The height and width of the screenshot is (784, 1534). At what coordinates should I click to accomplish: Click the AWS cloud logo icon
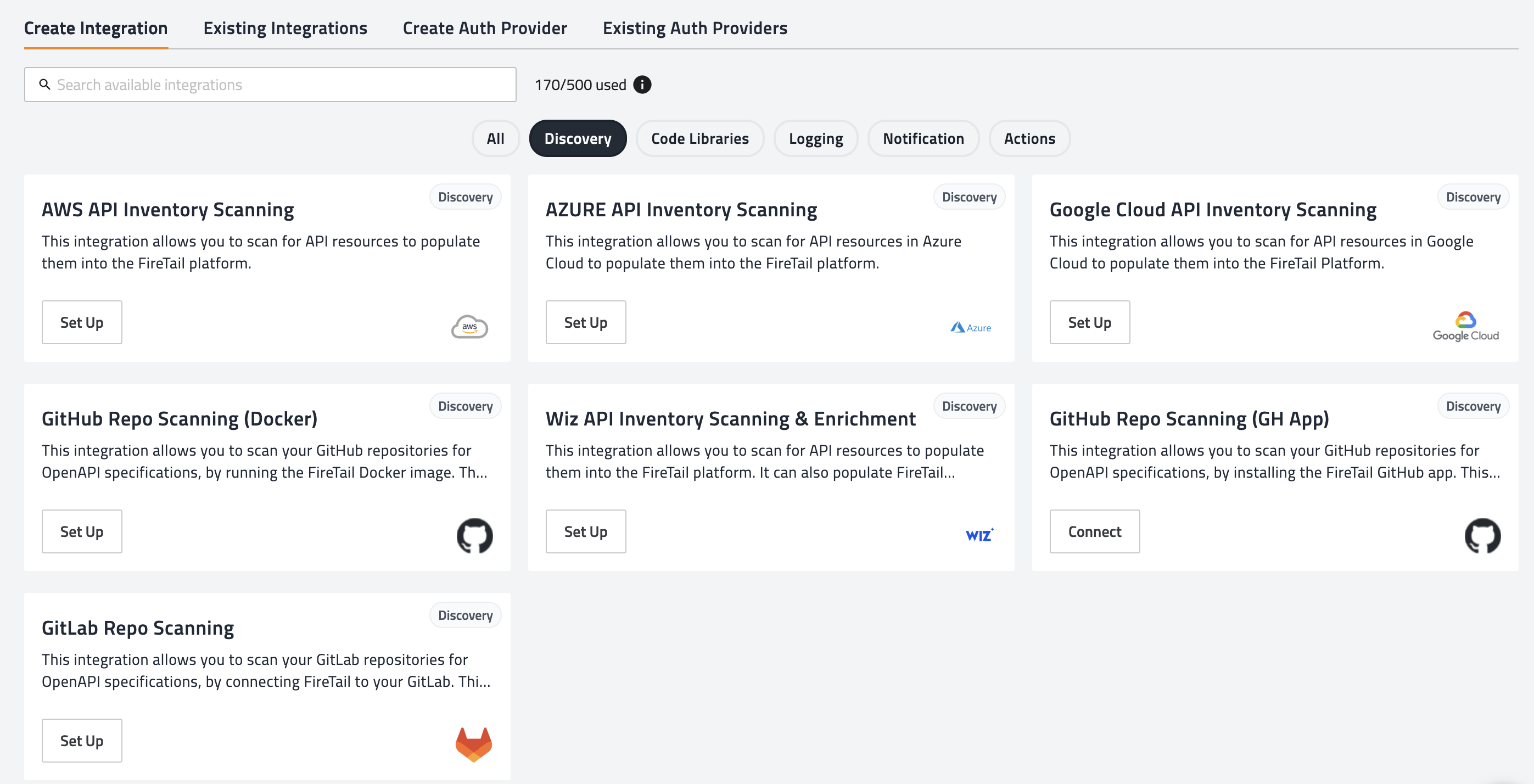coord(469,326)
